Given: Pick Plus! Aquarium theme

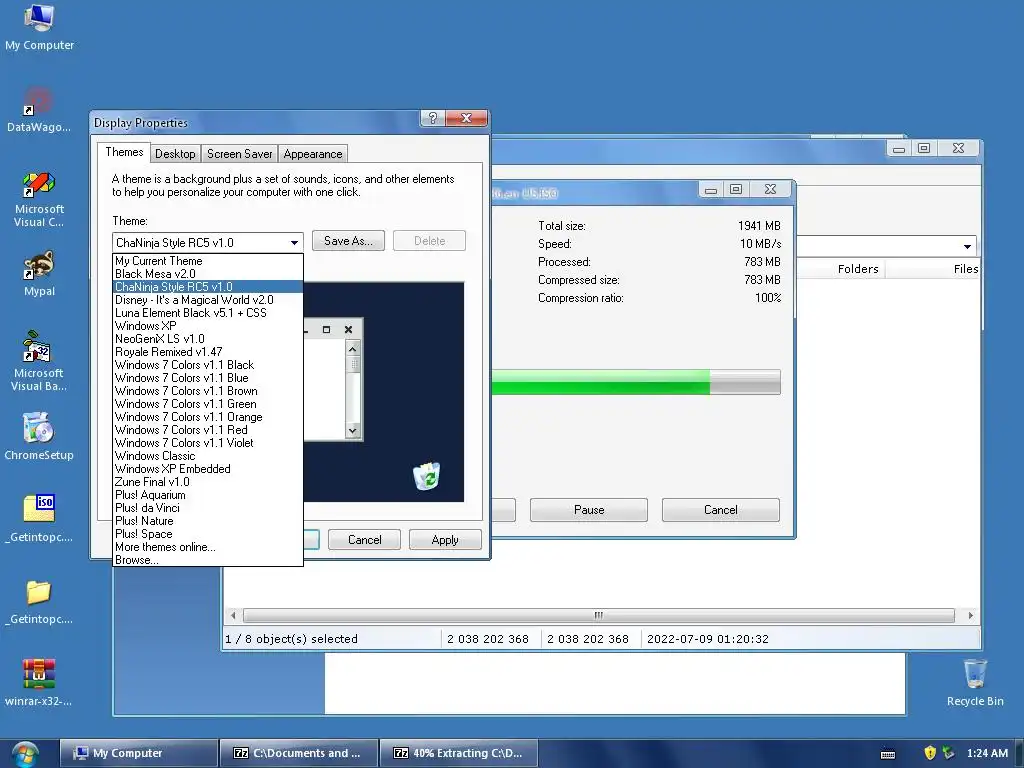Looking at the screenshot, I should pyautogui.click(x=208, y=495).
